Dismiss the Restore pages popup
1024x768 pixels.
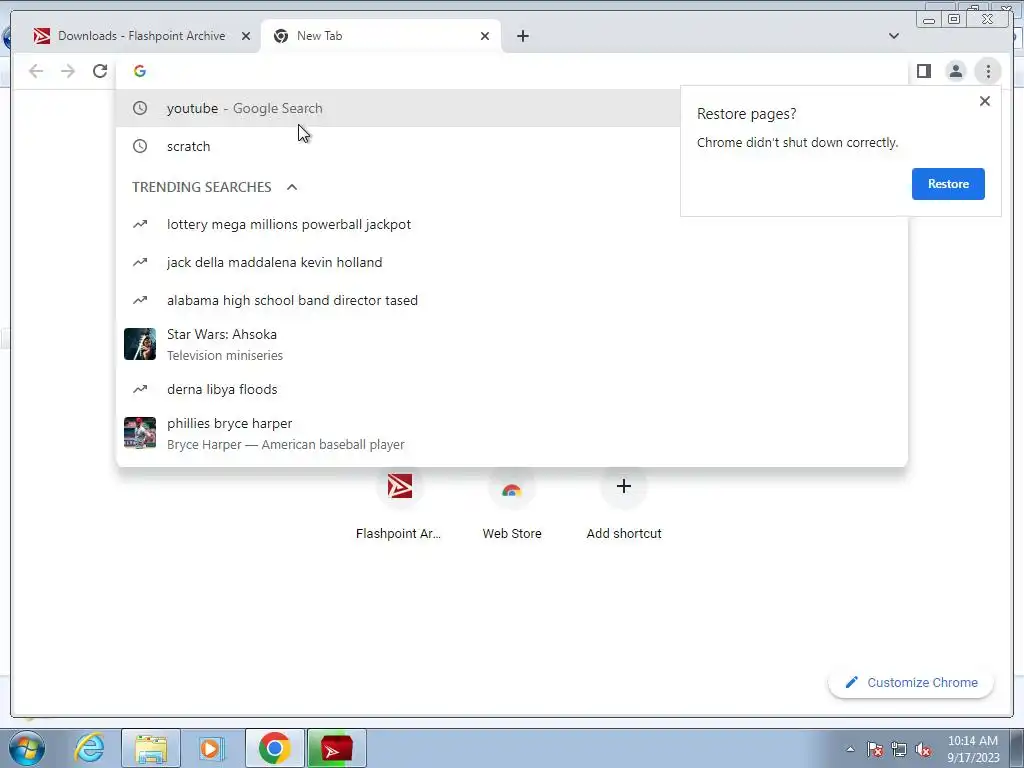click(x=984, y=101)
